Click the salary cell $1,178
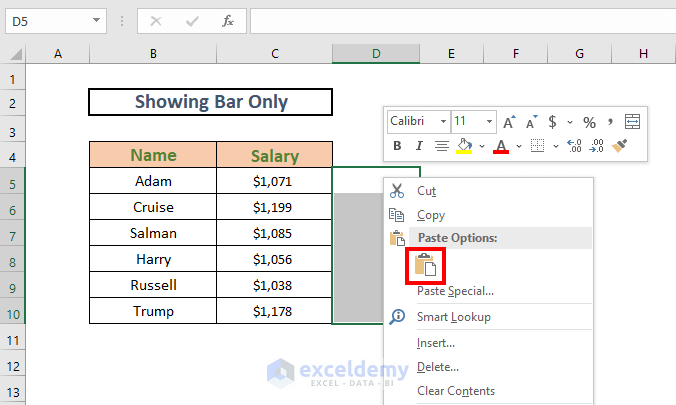This screenshot has width=676, height=405. click(275, 311)
